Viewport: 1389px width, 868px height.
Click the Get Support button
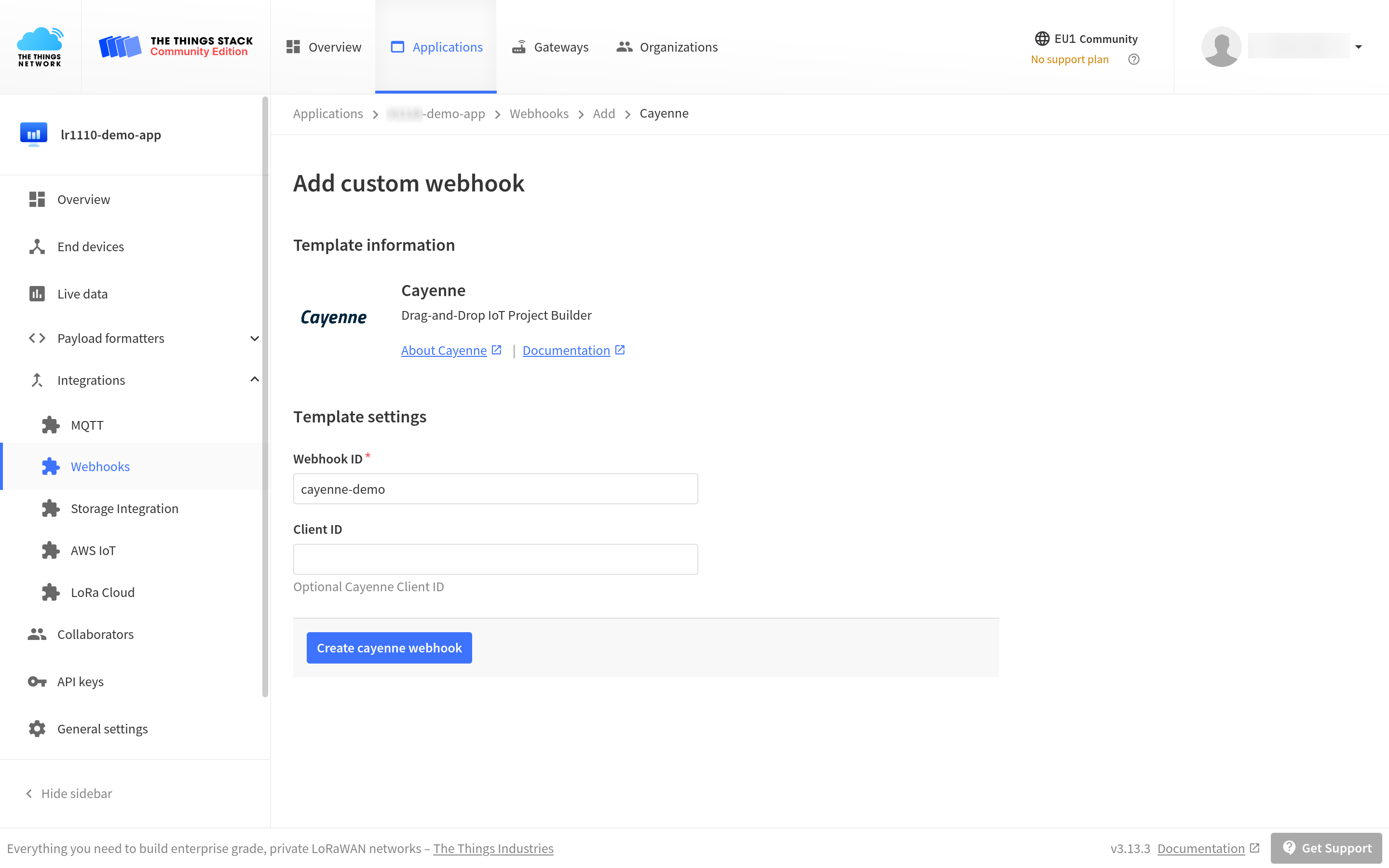pos(1326,849)
